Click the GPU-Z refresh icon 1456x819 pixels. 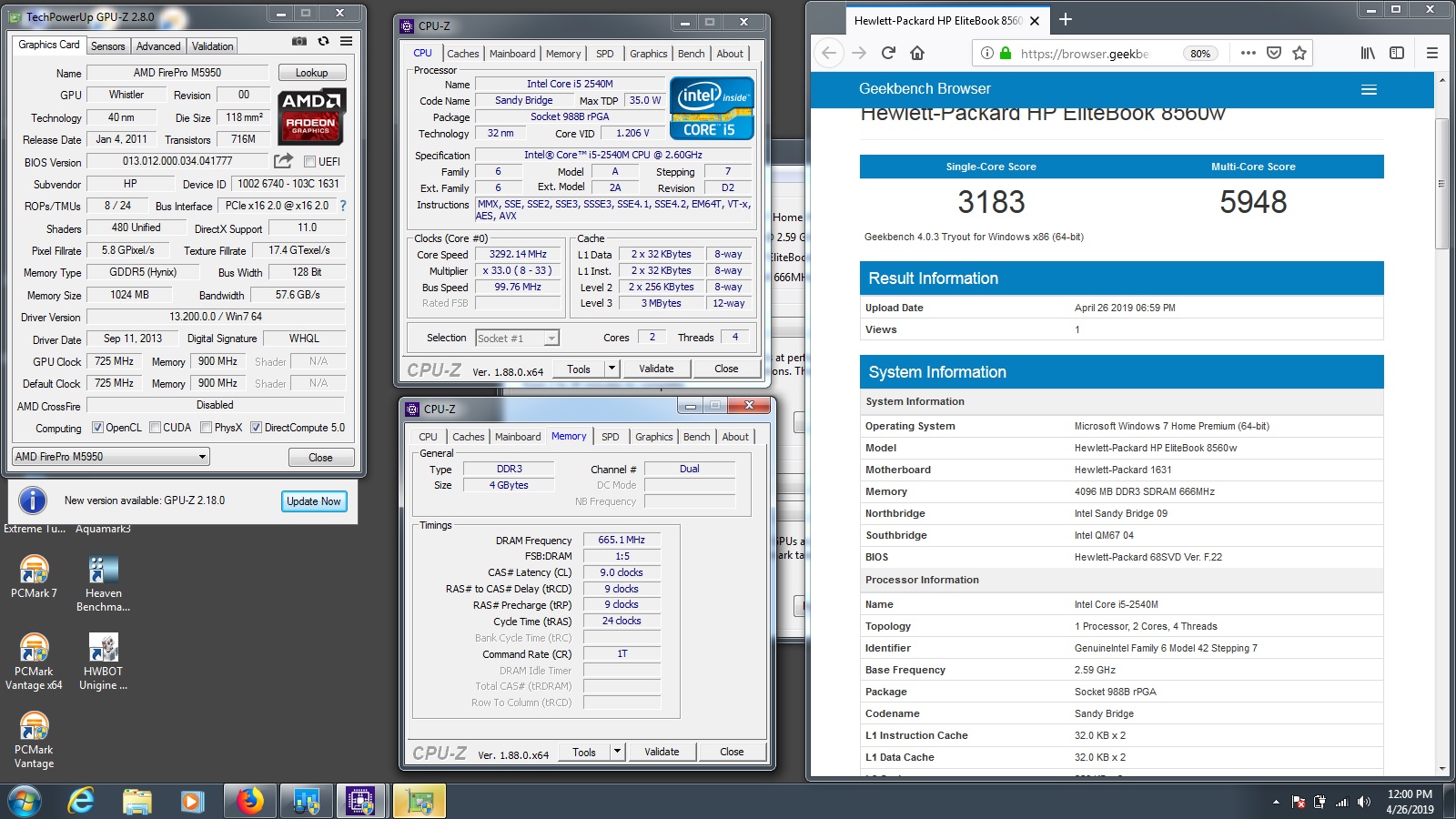click(x=323, y=41)
